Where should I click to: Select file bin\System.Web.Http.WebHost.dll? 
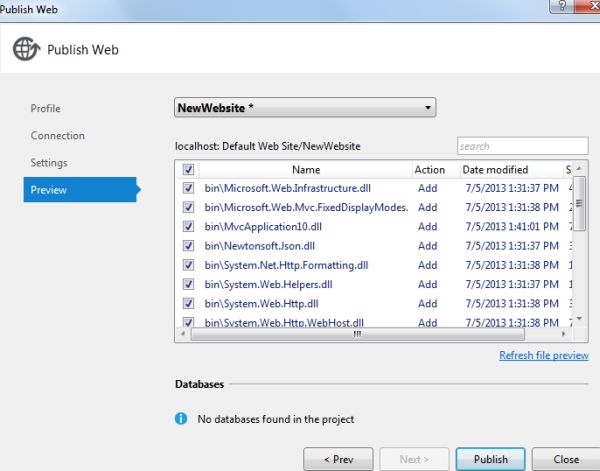coord(284,322)
